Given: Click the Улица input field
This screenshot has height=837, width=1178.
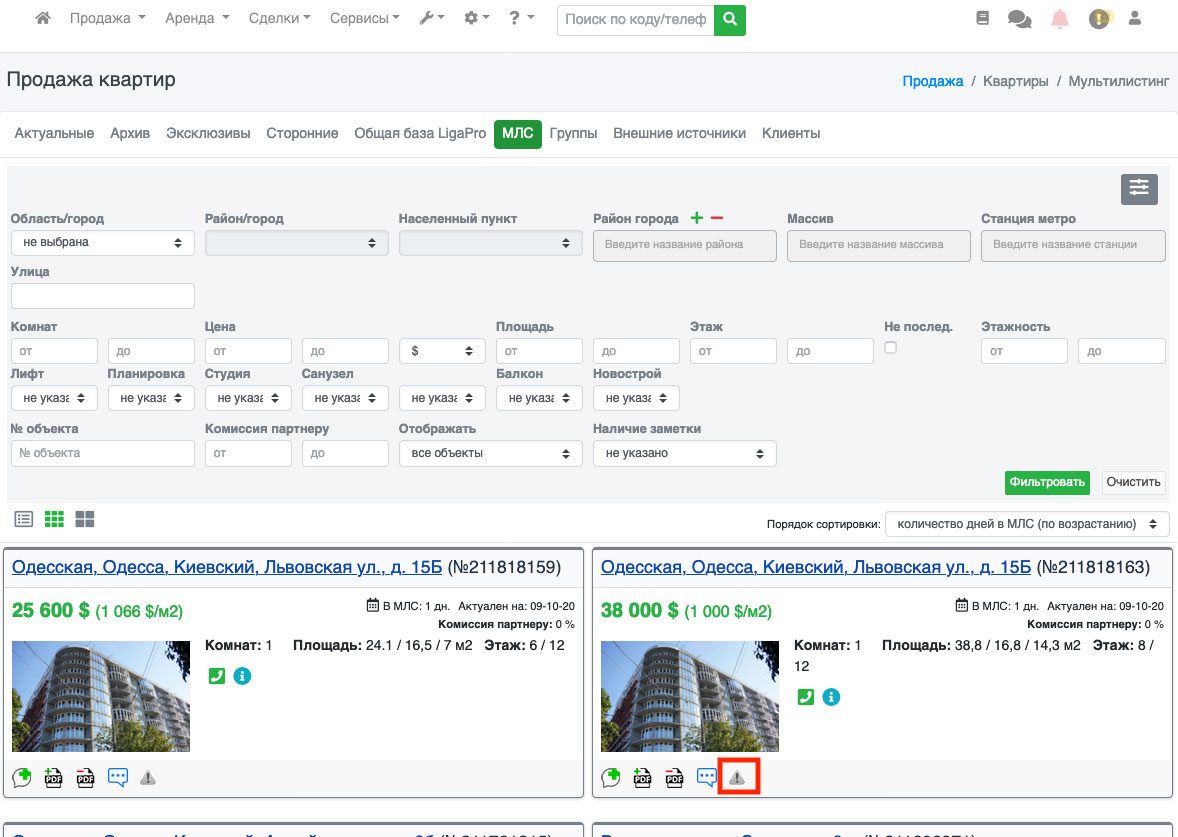Looking at the screenshot, I should point(102,296).
